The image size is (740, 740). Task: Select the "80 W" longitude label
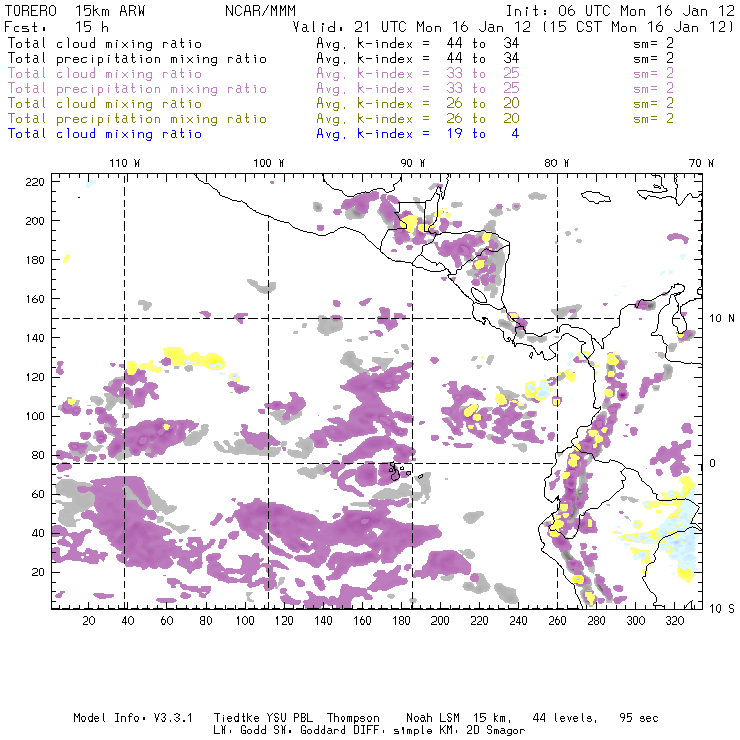point(557,163)
